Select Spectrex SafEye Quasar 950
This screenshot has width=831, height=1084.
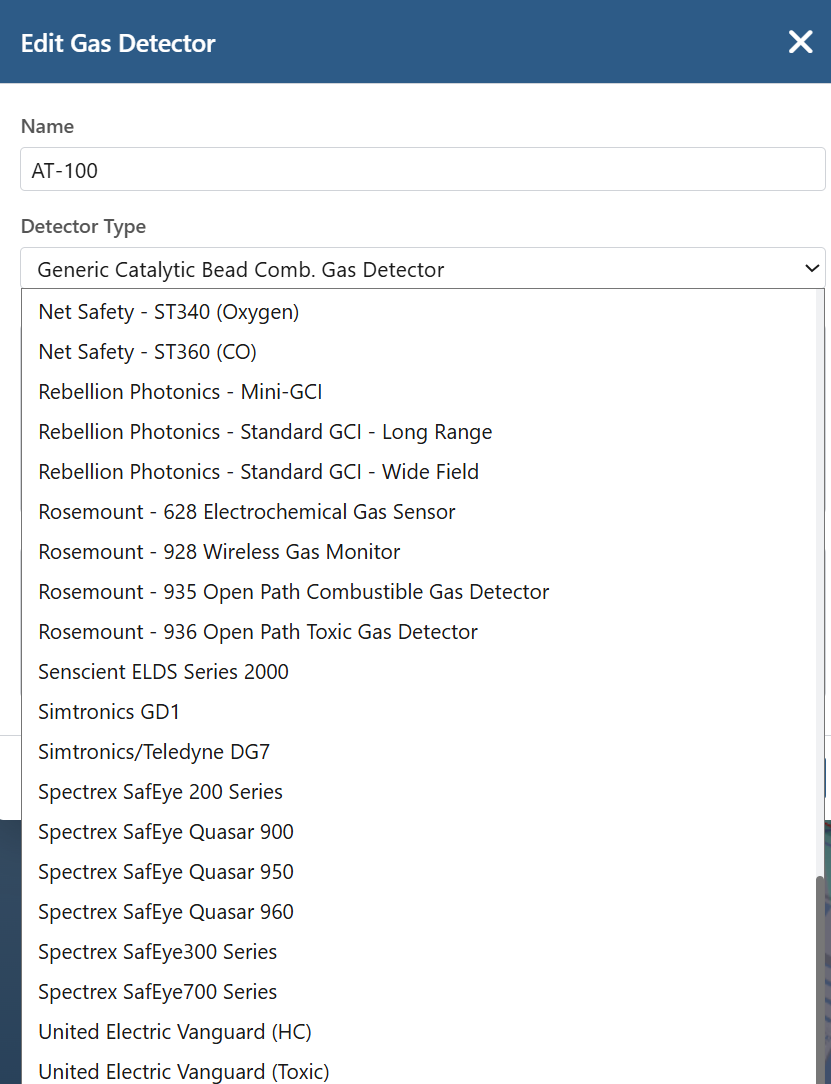[419, 872]
